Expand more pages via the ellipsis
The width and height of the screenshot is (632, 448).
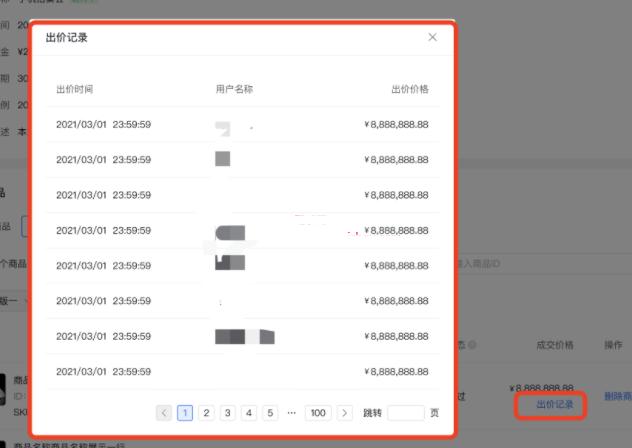(291, 412)
